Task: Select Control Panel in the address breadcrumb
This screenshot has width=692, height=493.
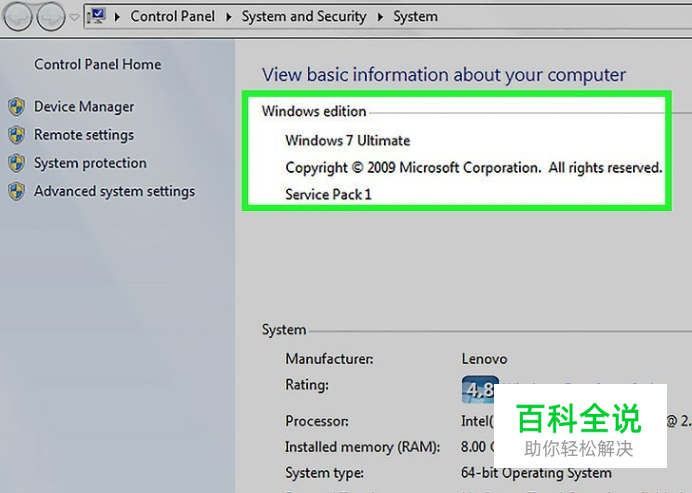Action: [x=173, y=17]
